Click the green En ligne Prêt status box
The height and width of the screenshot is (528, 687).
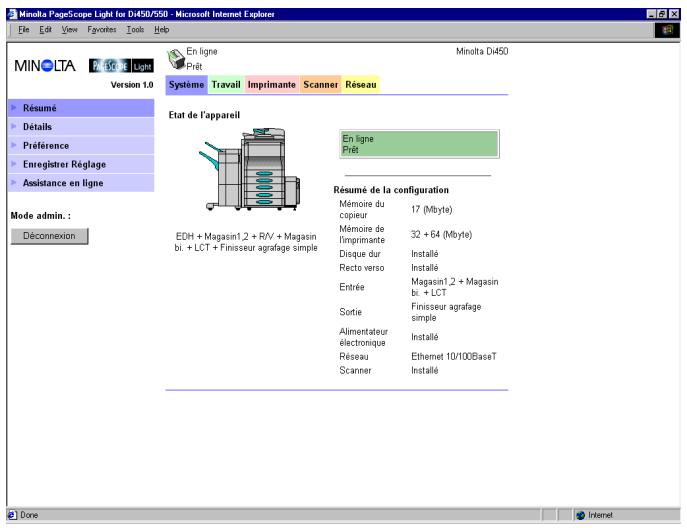point(419,144)
